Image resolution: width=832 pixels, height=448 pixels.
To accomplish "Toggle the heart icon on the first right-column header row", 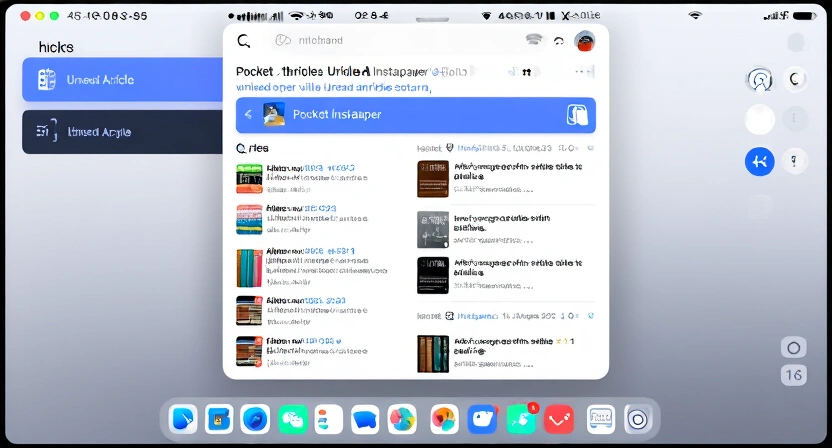I will (x=591, y=148).
